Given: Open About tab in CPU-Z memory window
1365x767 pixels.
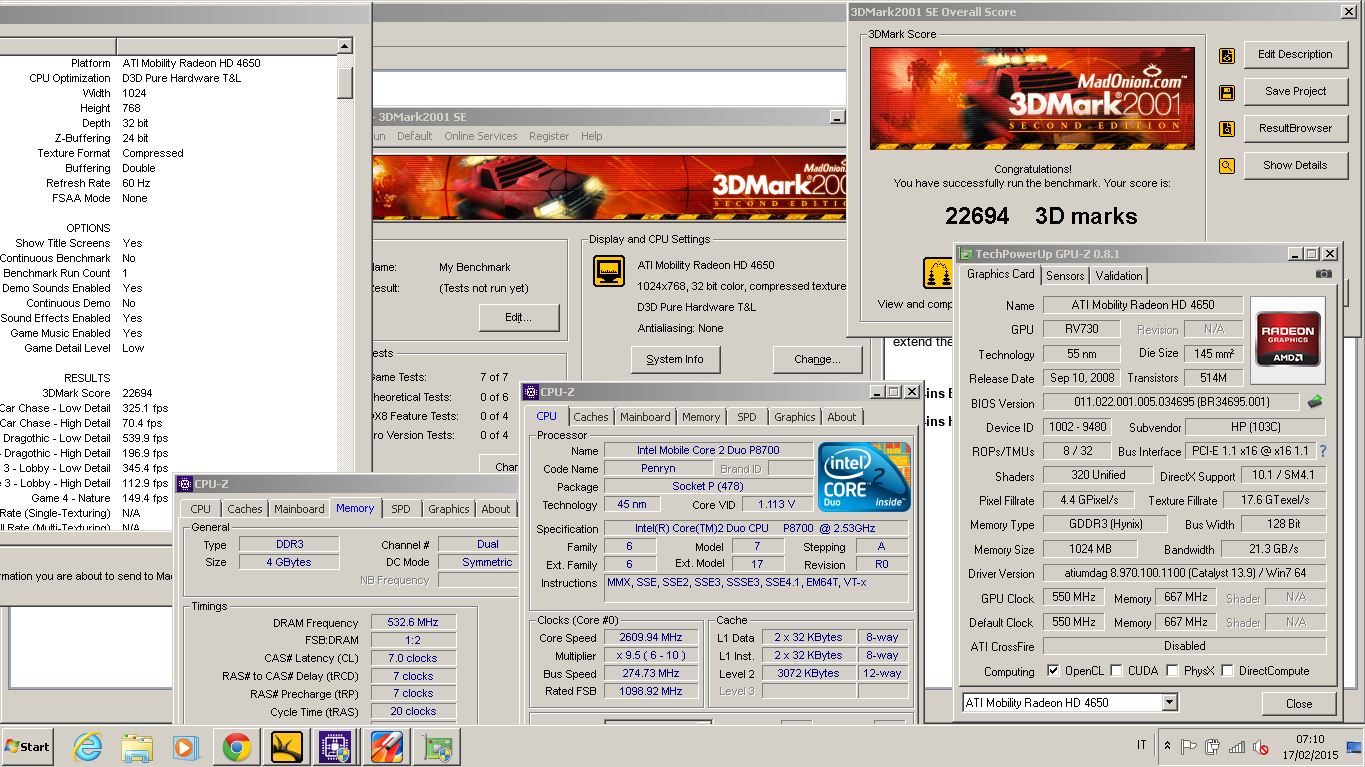Looking at the screenshot, I should [496, 509].
